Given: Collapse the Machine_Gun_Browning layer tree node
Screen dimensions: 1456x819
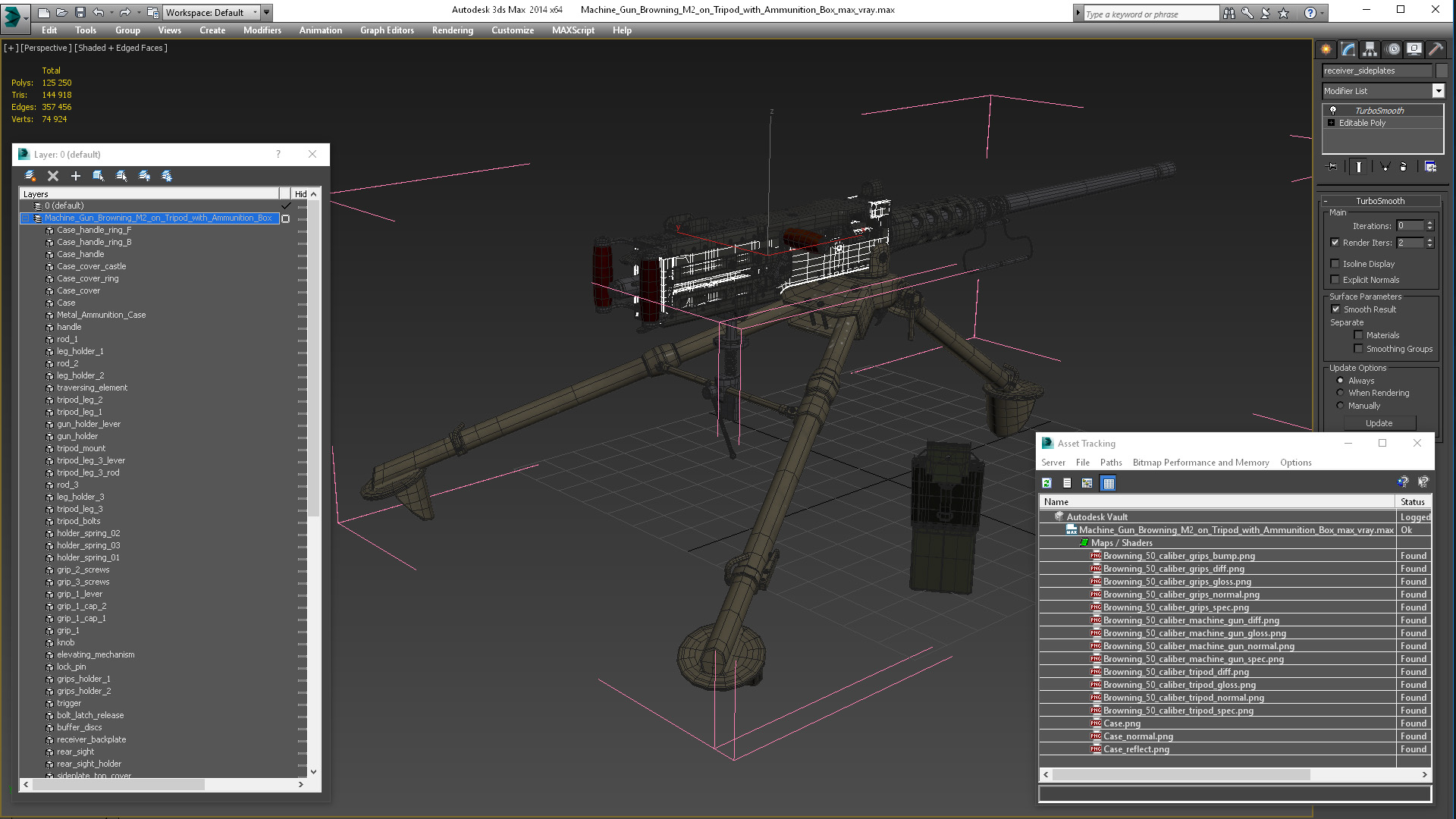Looking at the screenshot, I should pos(25,218).
